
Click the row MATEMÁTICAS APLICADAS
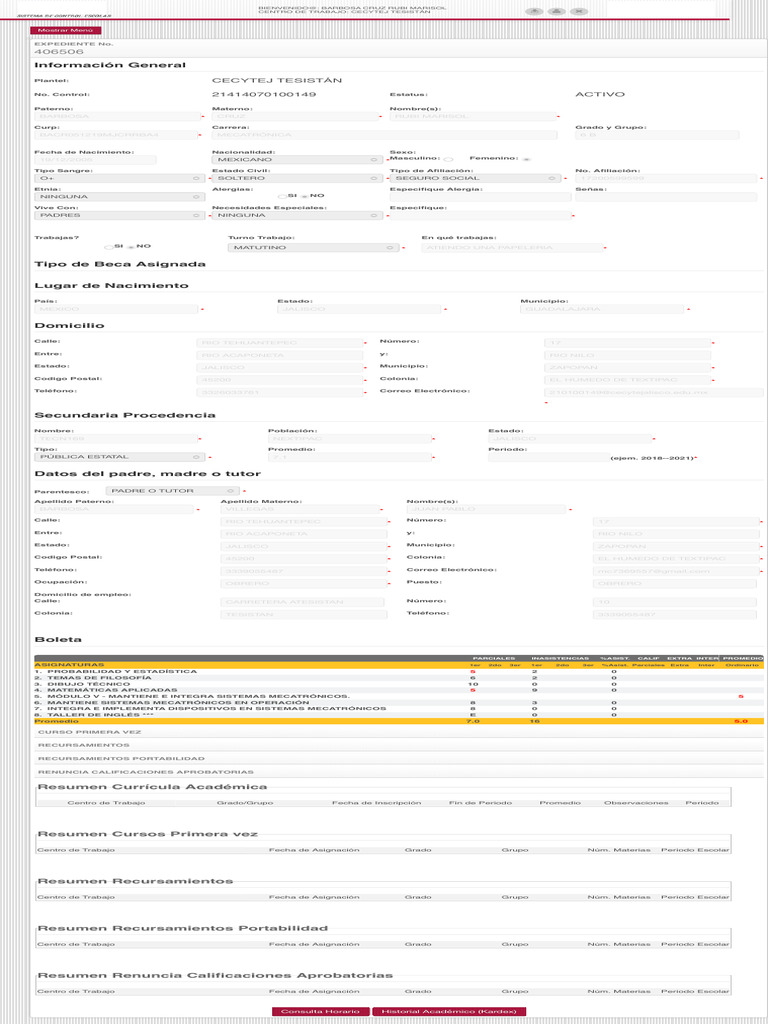398,690
